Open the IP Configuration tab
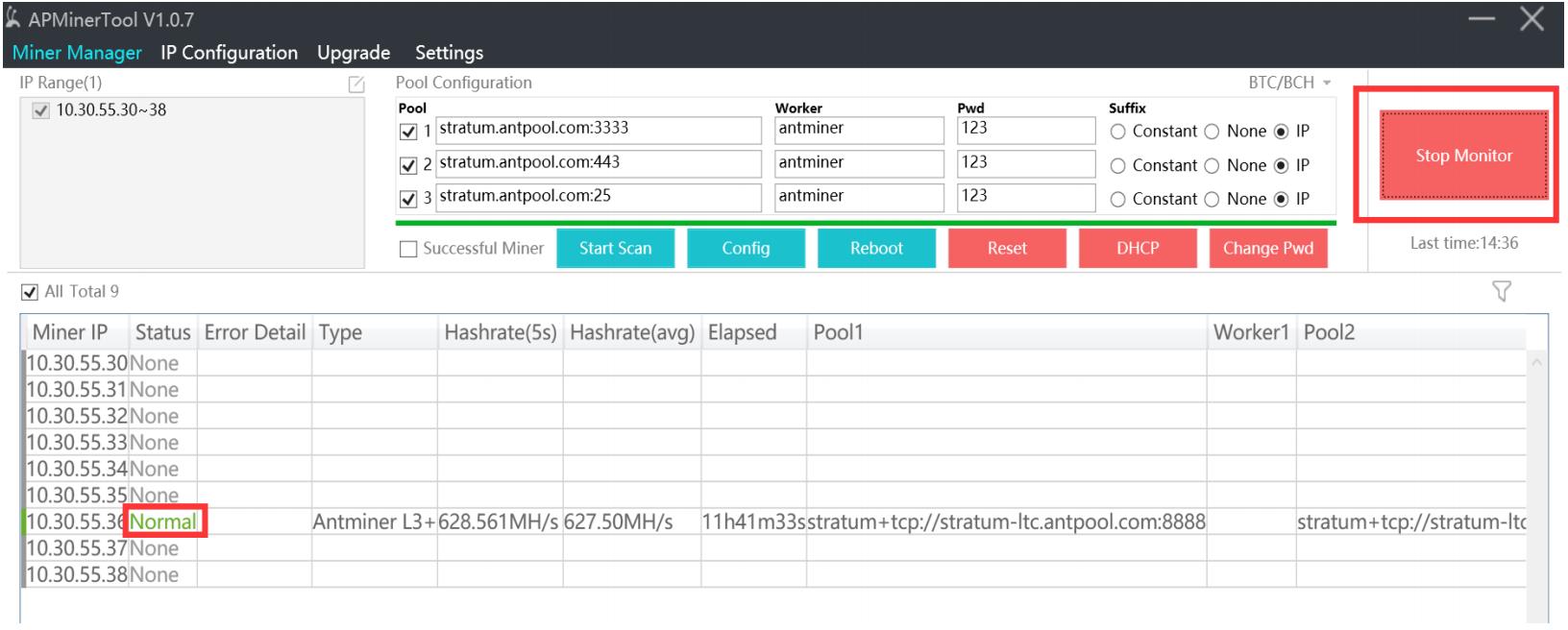 click(x=229, y=53)
